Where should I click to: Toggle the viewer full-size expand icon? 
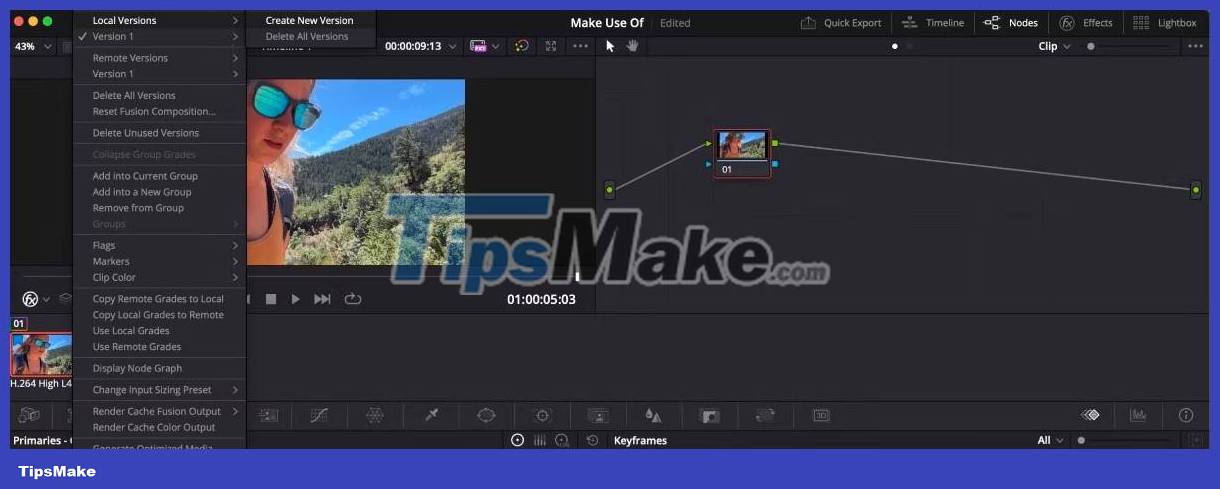[x=551, y=46]
